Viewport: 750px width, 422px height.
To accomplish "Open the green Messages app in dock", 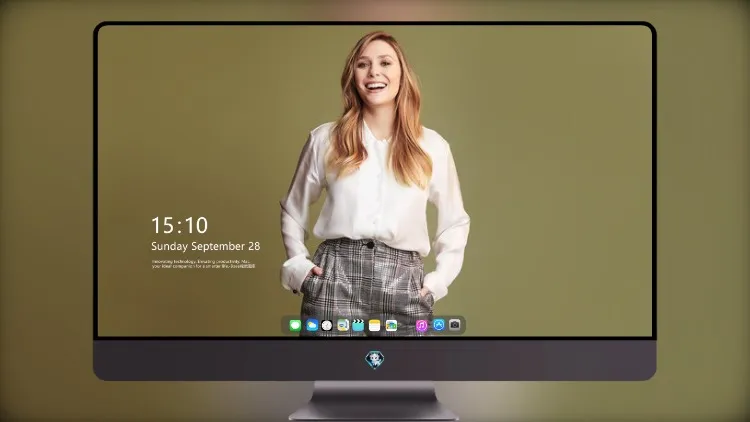I will point(295,325).
